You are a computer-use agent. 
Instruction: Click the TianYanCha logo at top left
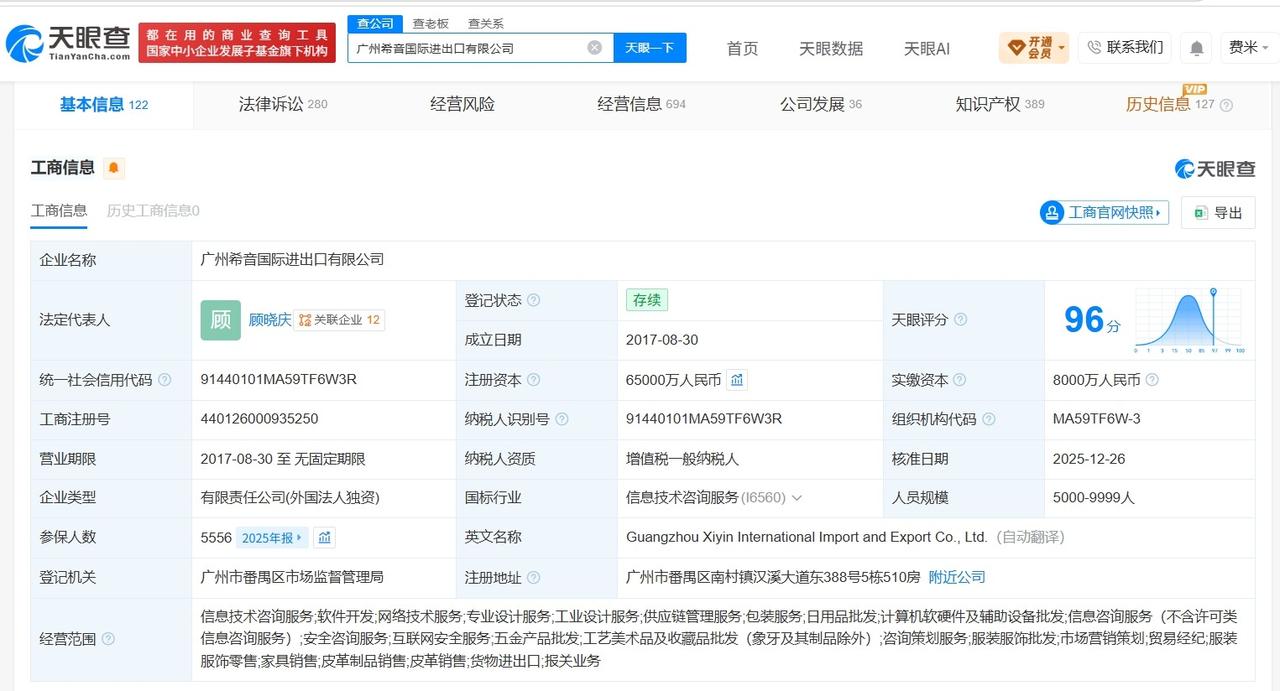pos(68,43)
